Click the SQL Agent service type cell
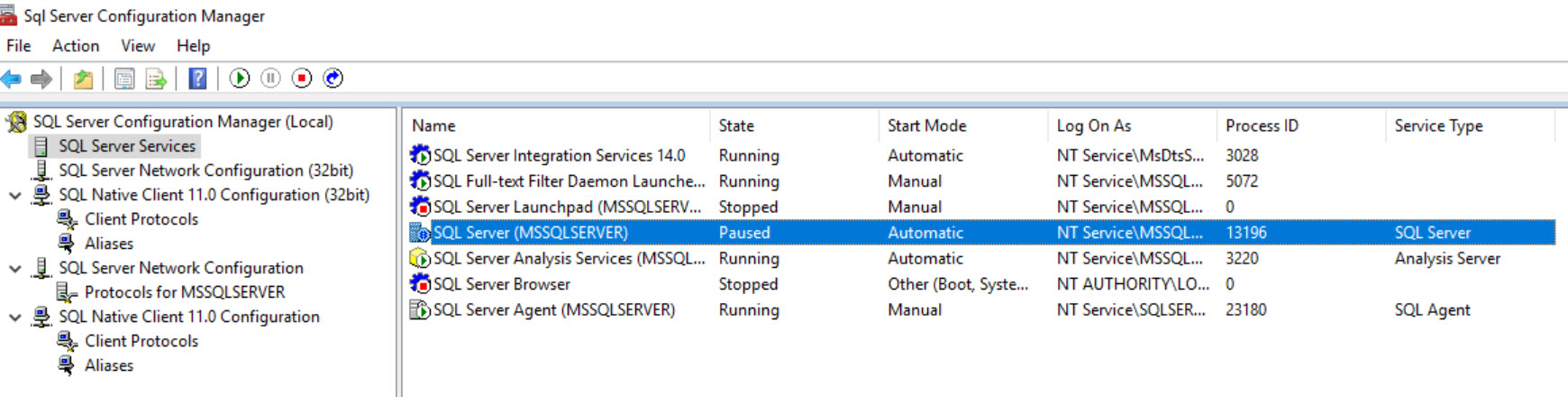This screenshot has width=1568, height=397. pos(1432,309)
